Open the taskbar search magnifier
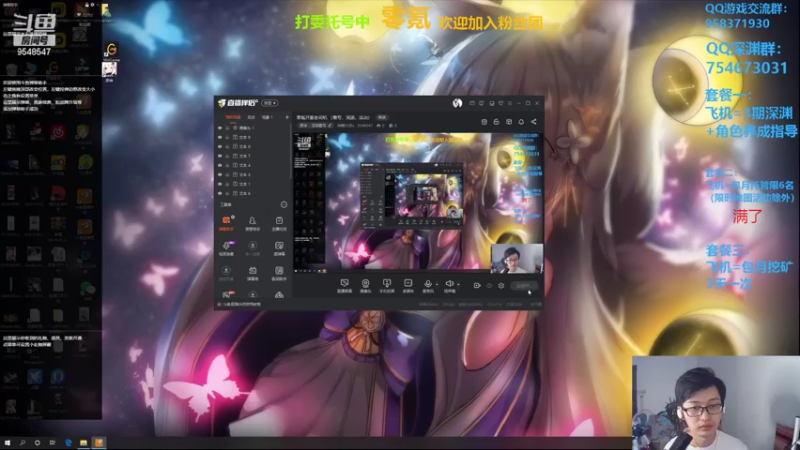This screenshot has height=450, width=800. click(x=22, y=443)
